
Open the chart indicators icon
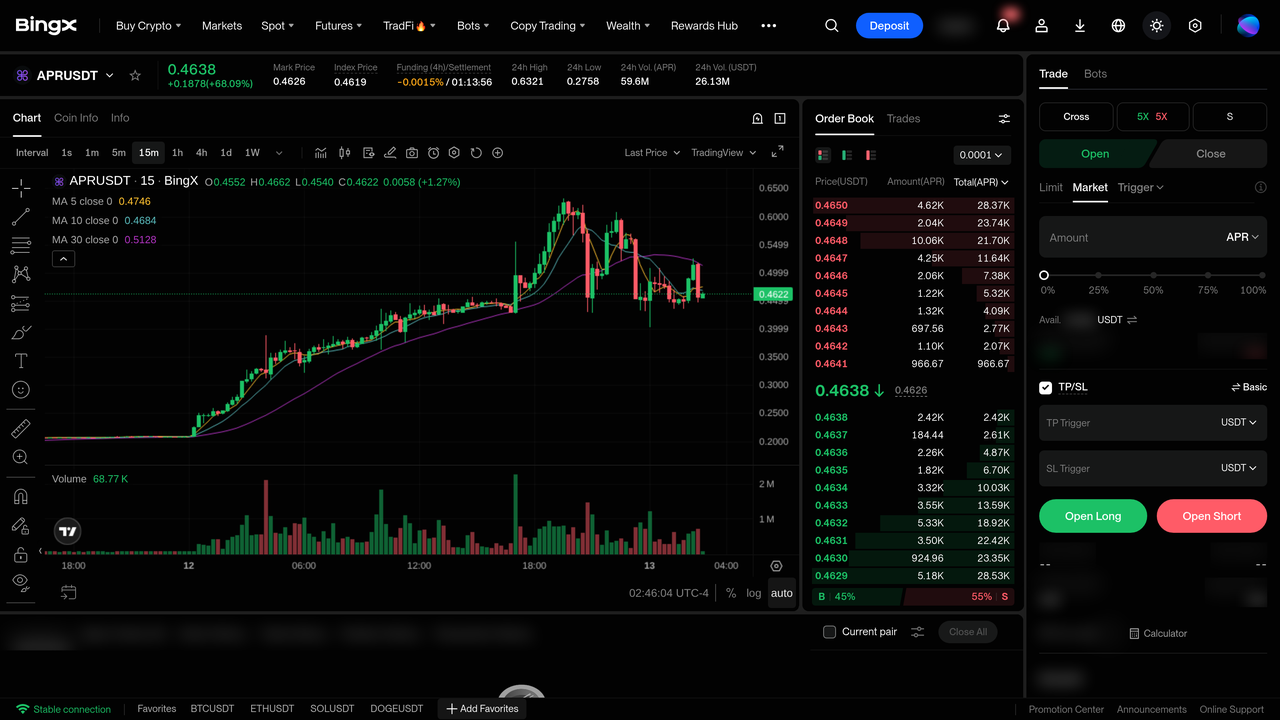point(321,153)
